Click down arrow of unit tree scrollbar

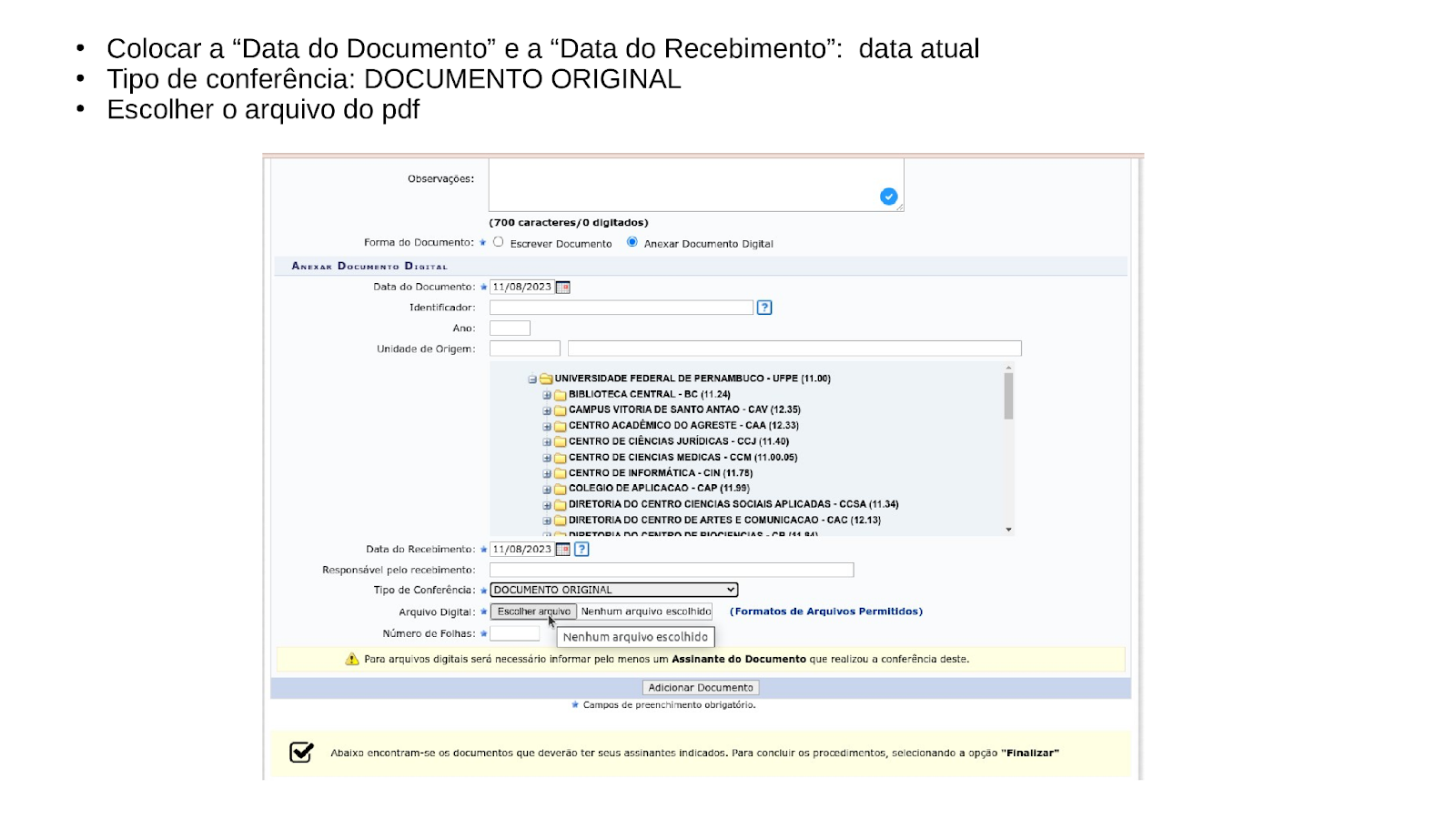click(1008, 530)
